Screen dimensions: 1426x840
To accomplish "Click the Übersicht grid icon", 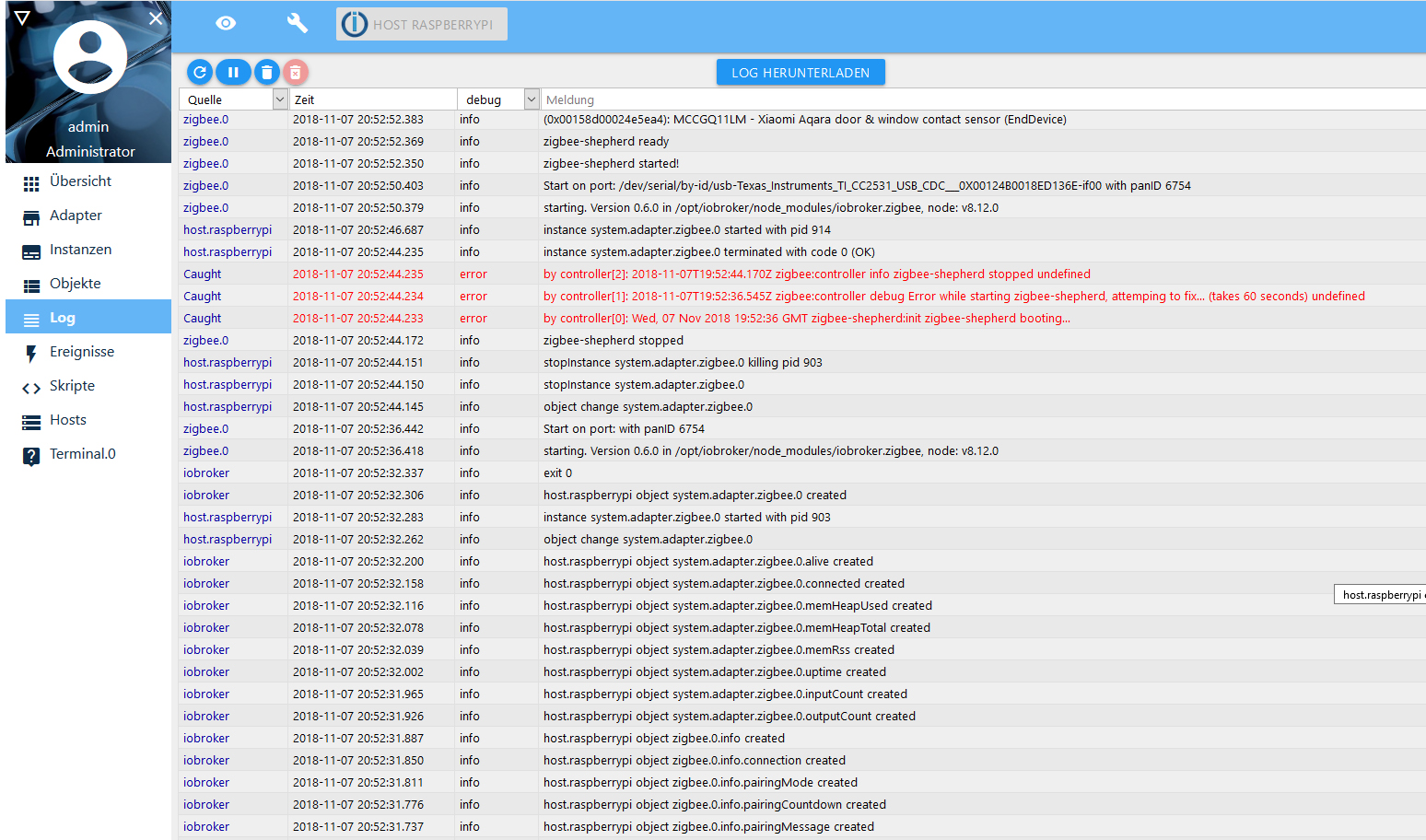I will [31, 183].
